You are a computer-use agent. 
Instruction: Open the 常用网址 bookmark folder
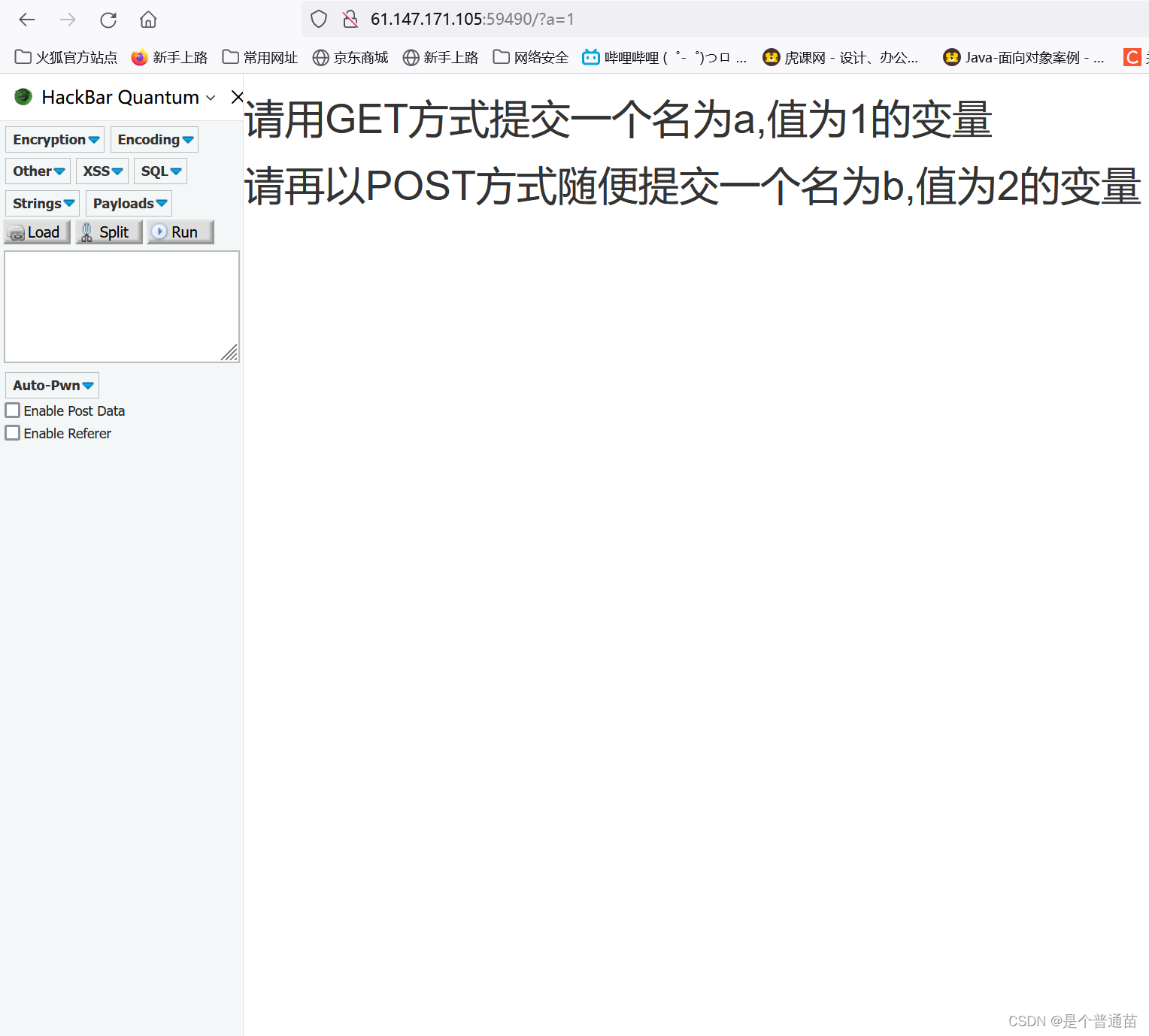[x=260, y=57]
